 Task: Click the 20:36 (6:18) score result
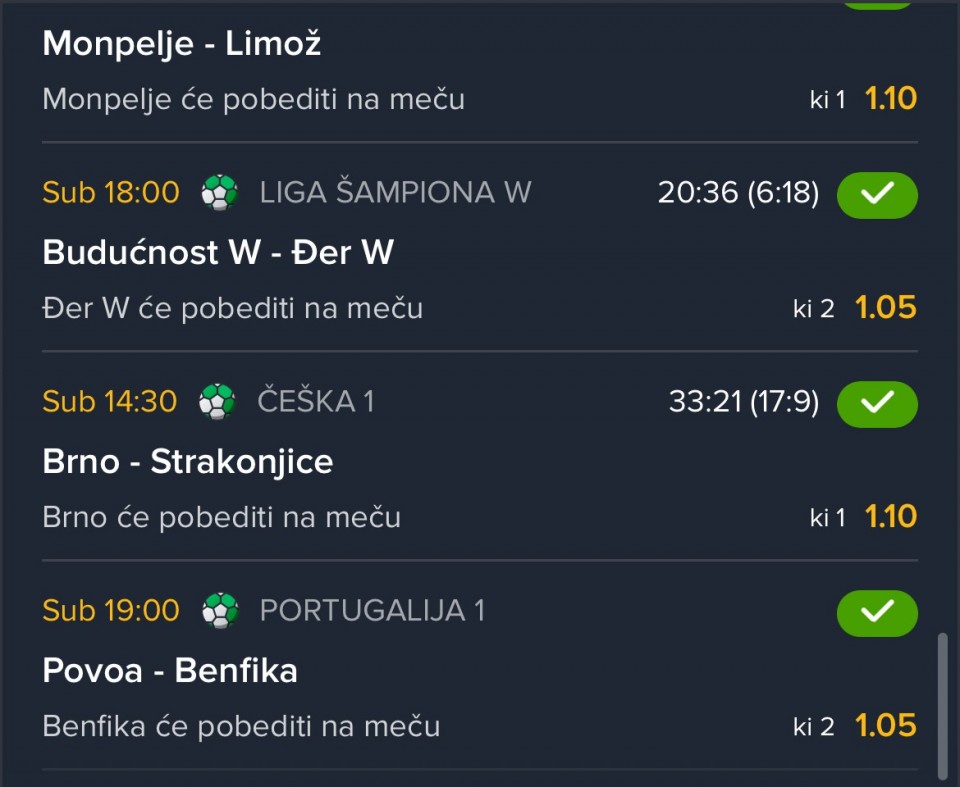(x=738, y=193)
